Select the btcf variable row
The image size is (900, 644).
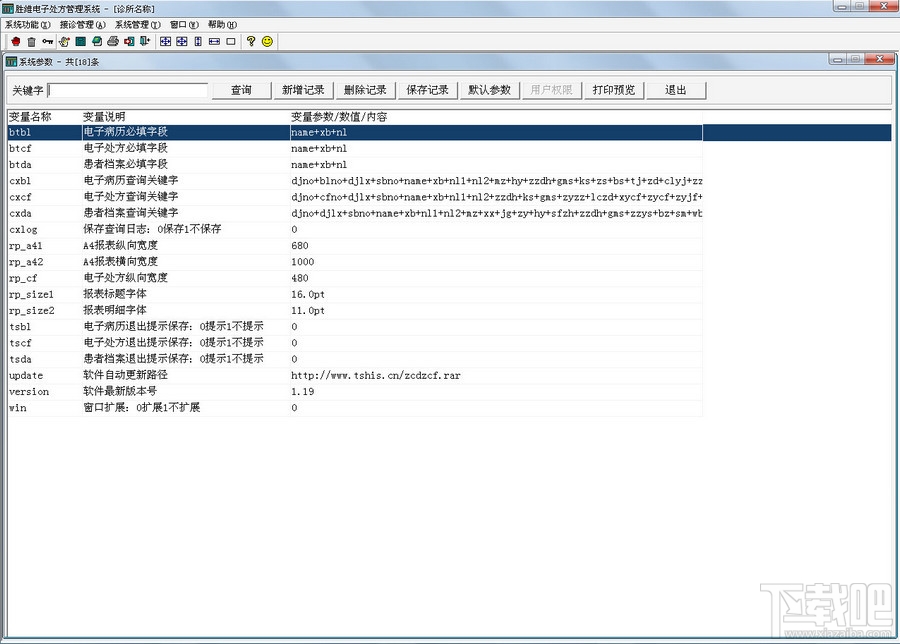point(355,149)
